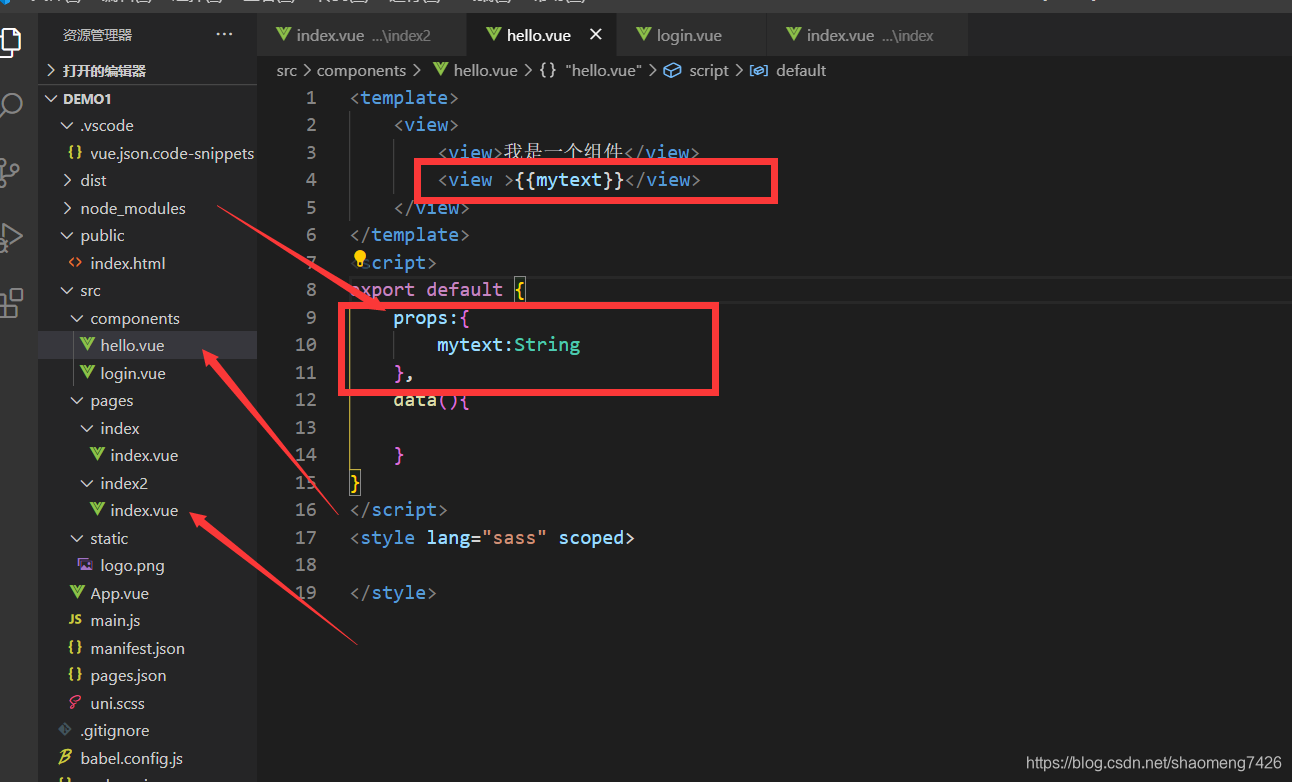
Task: Open uni.scss in the file tree
Action: click(x=147, y=703)
